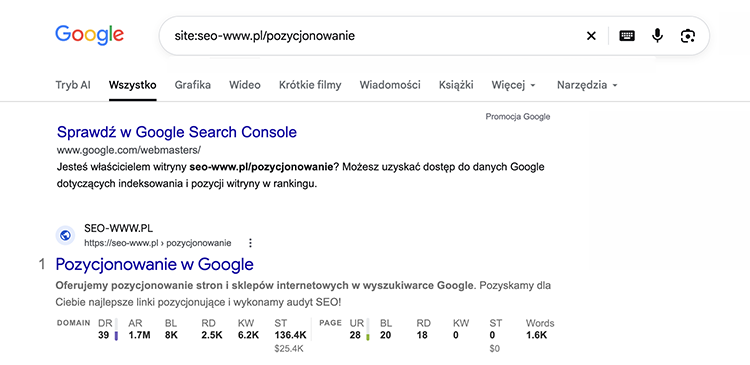Click the PAGE metrics label
Image resolution: width=750 pixels, height=365 pixels.
click(331, 323)
